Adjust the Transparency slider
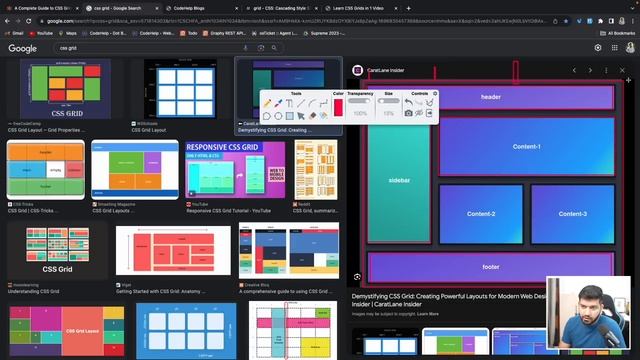Image resolution: width=640 pixels, height=360 pixels. pyautogui.click(x=360, y=101)
